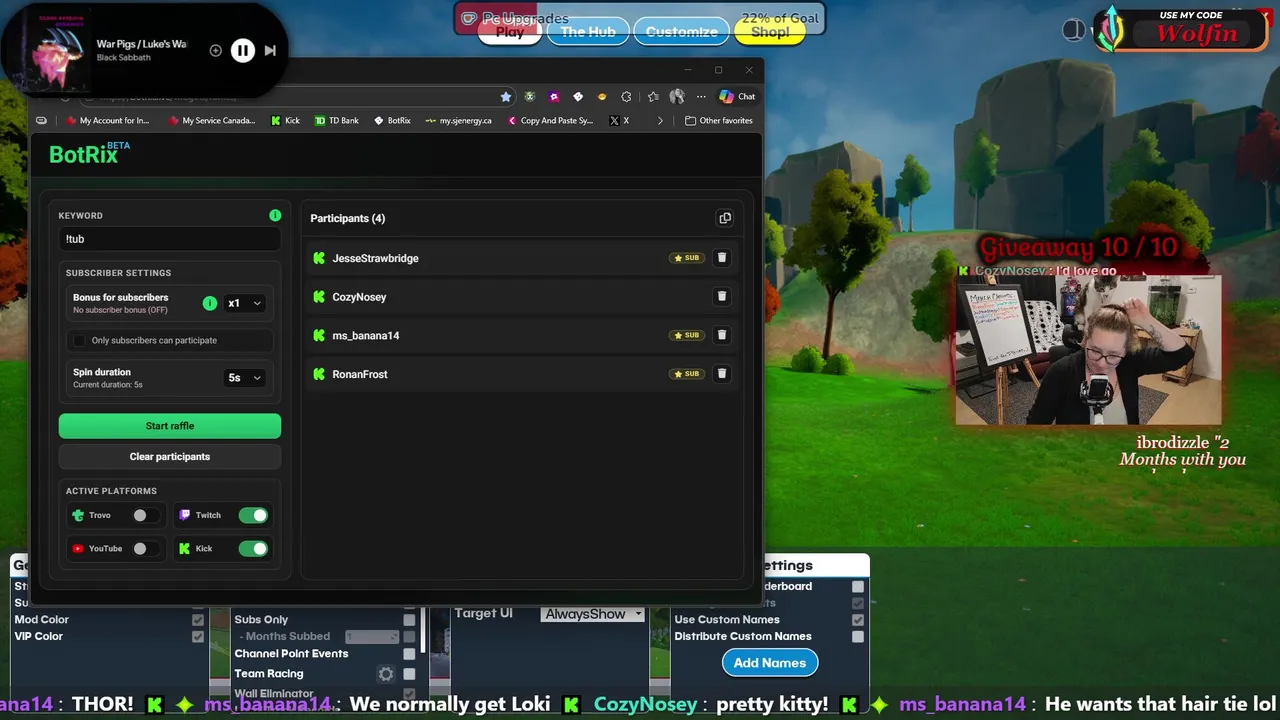The width and height of the screenshot is (1280, 720).
Task: Open Kick bookmark
Action: click(x=285, y=120)
